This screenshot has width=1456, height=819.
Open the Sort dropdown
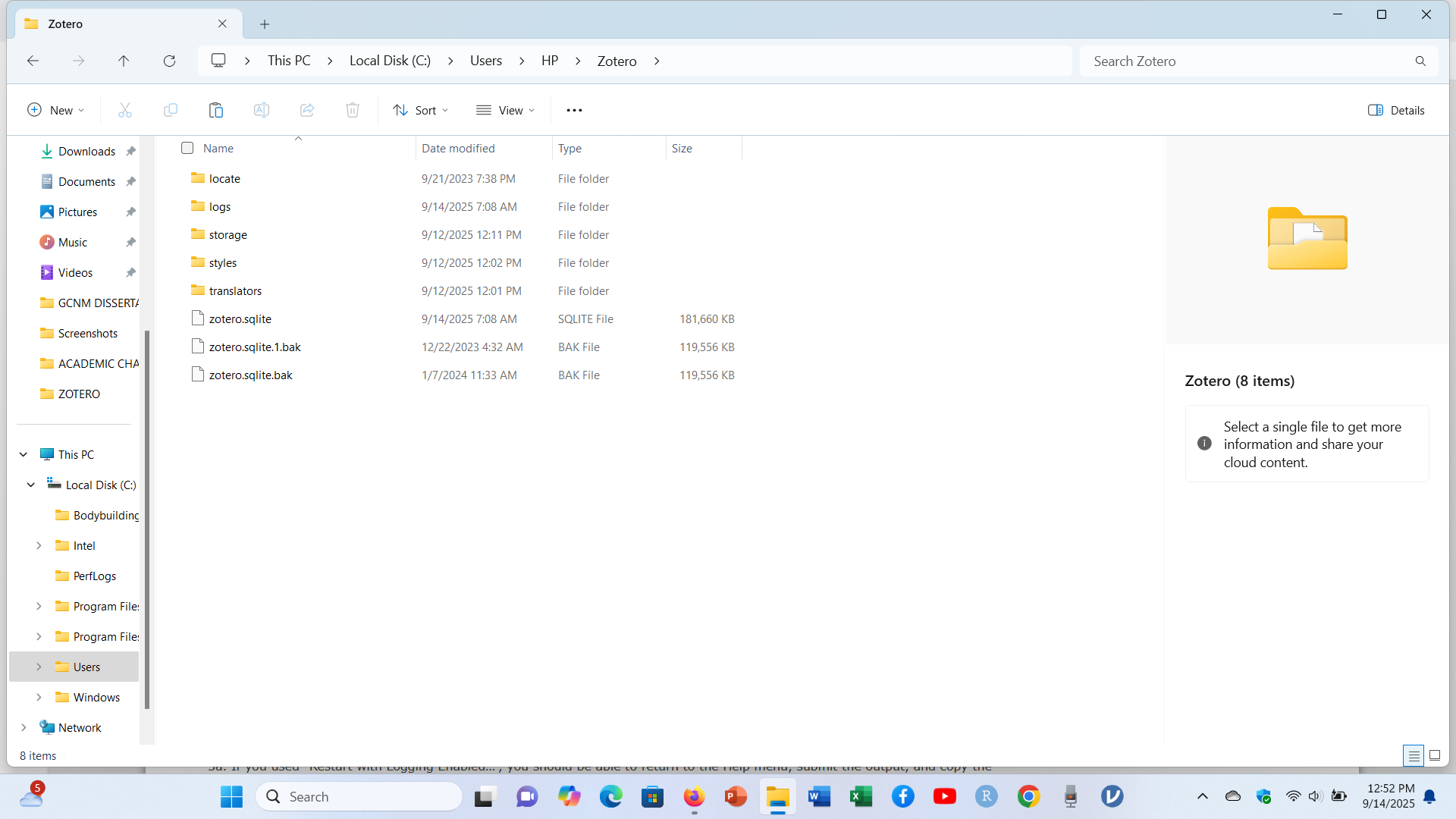[421, 110]
